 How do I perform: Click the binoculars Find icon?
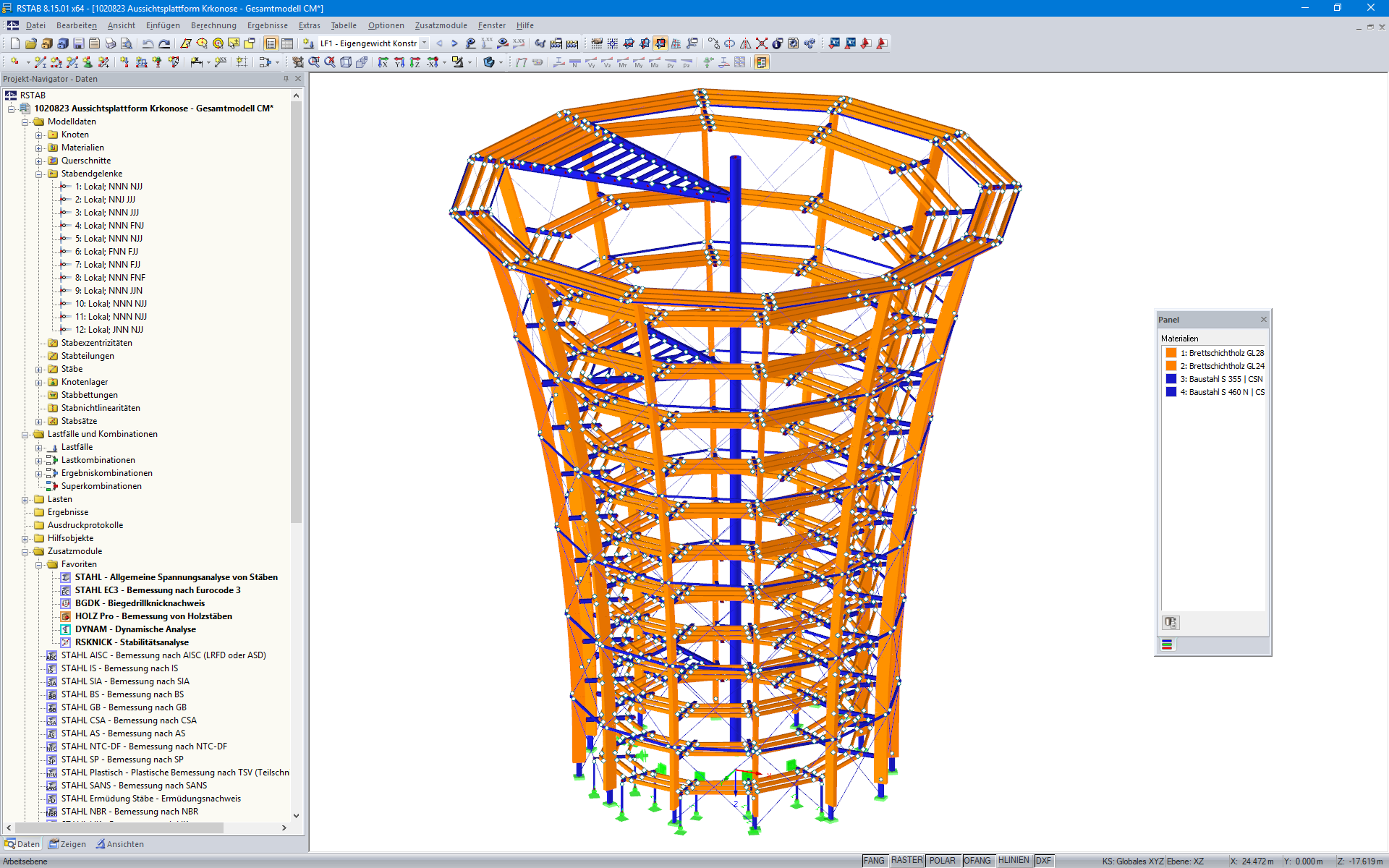[540, 43]
